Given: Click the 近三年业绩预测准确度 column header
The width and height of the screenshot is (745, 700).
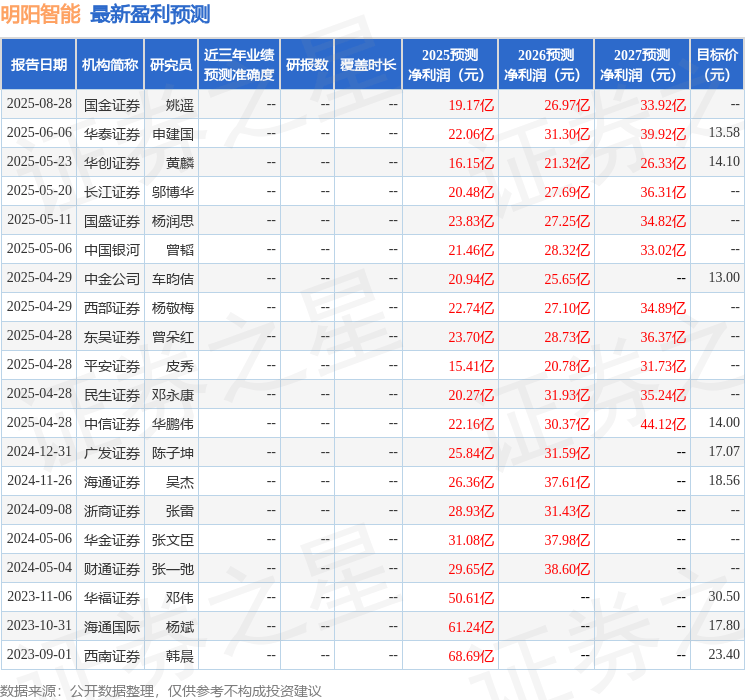Looking at the screenshot, I should point(238,65).
